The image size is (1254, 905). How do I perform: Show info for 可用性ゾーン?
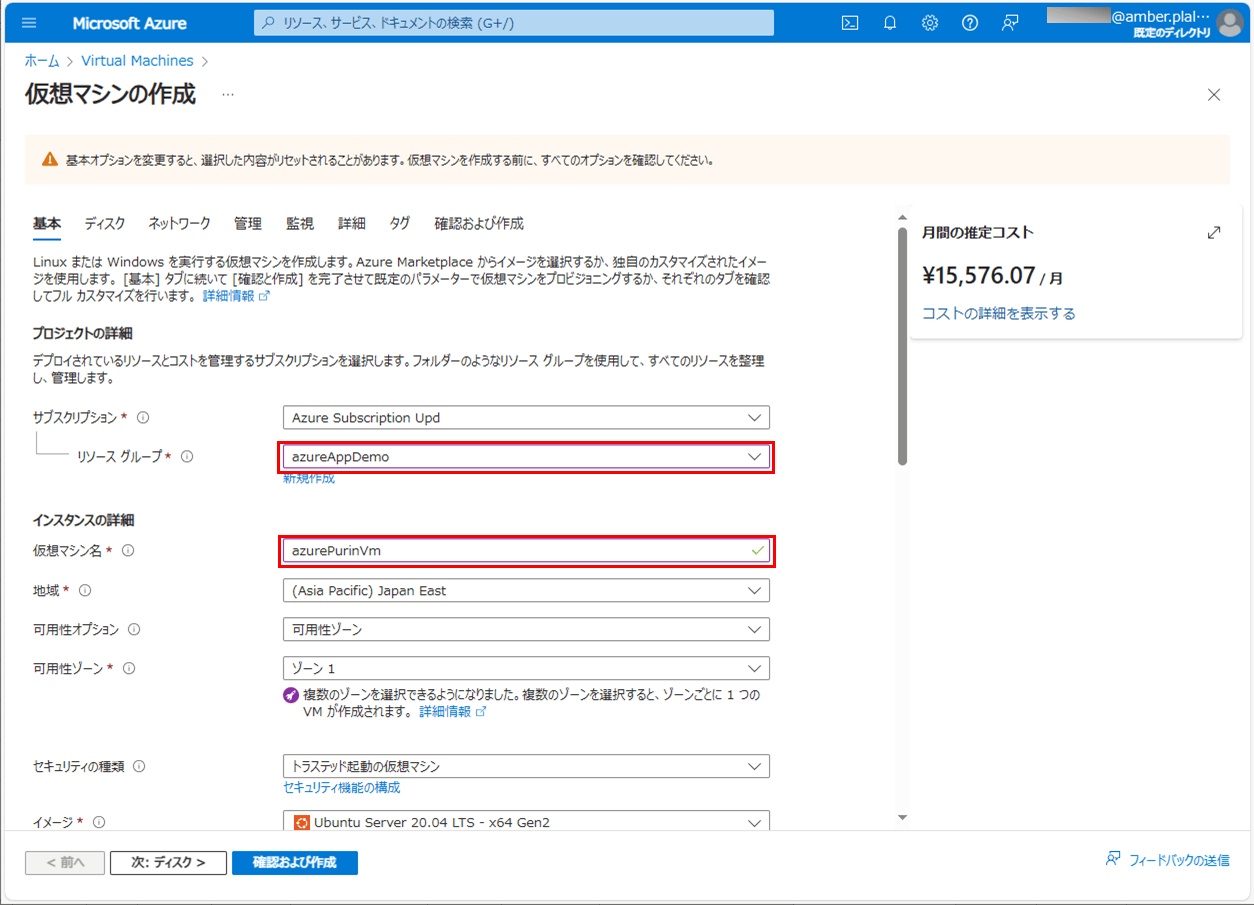tap(129, 668)
